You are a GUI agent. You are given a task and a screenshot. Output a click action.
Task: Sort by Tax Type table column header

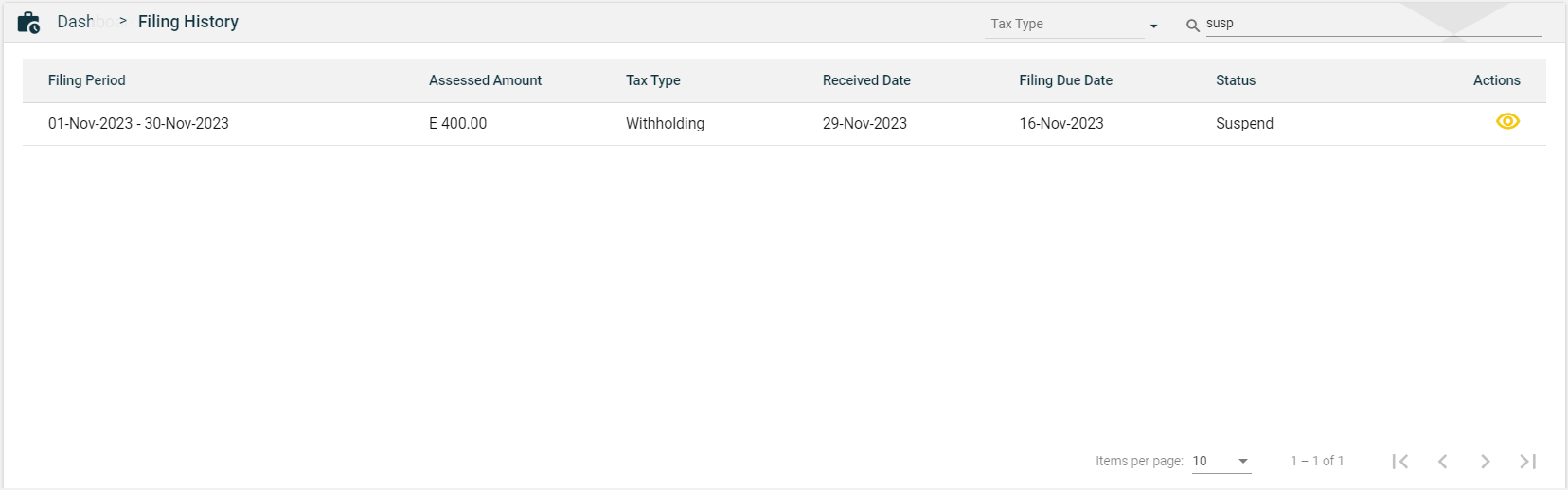pyautogui.click(x=653, y=80)
